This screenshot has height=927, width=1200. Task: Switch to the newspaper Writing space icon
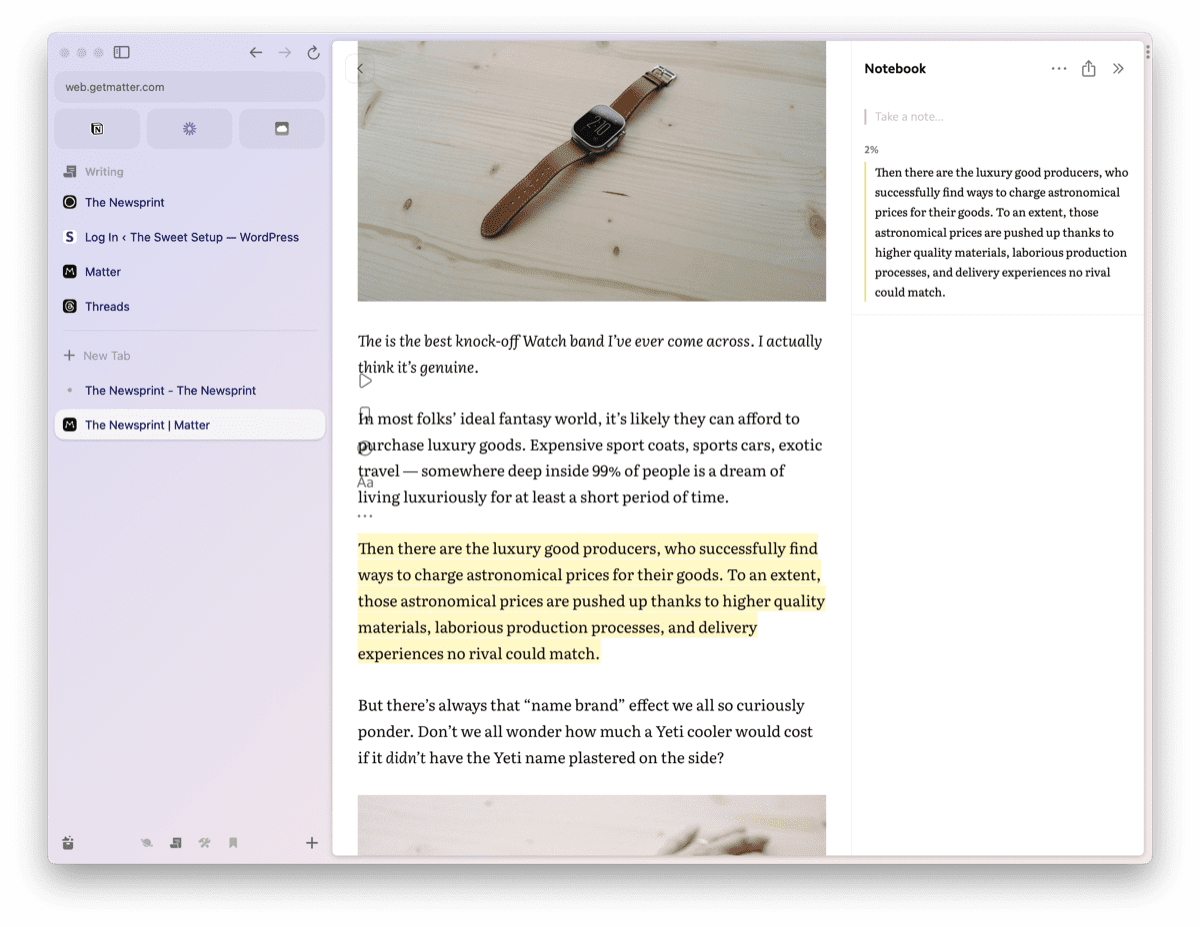coord(176,843)
